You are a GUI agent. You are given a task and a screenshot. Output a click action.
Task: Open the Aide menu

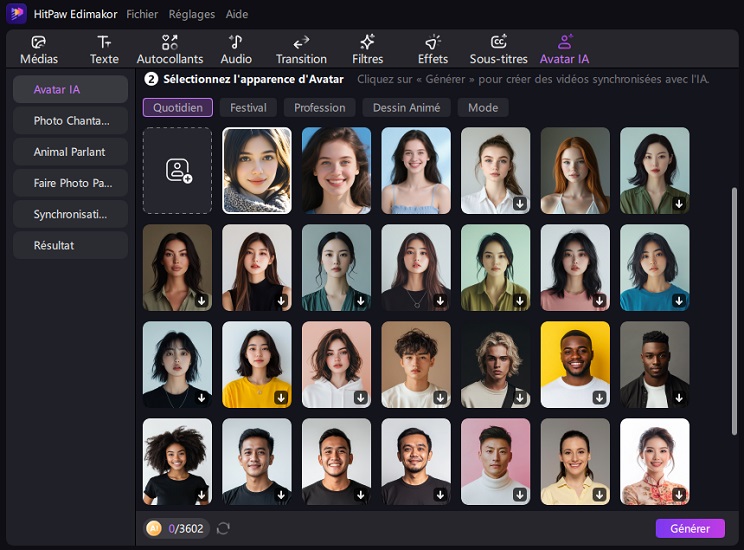(236, 14)
